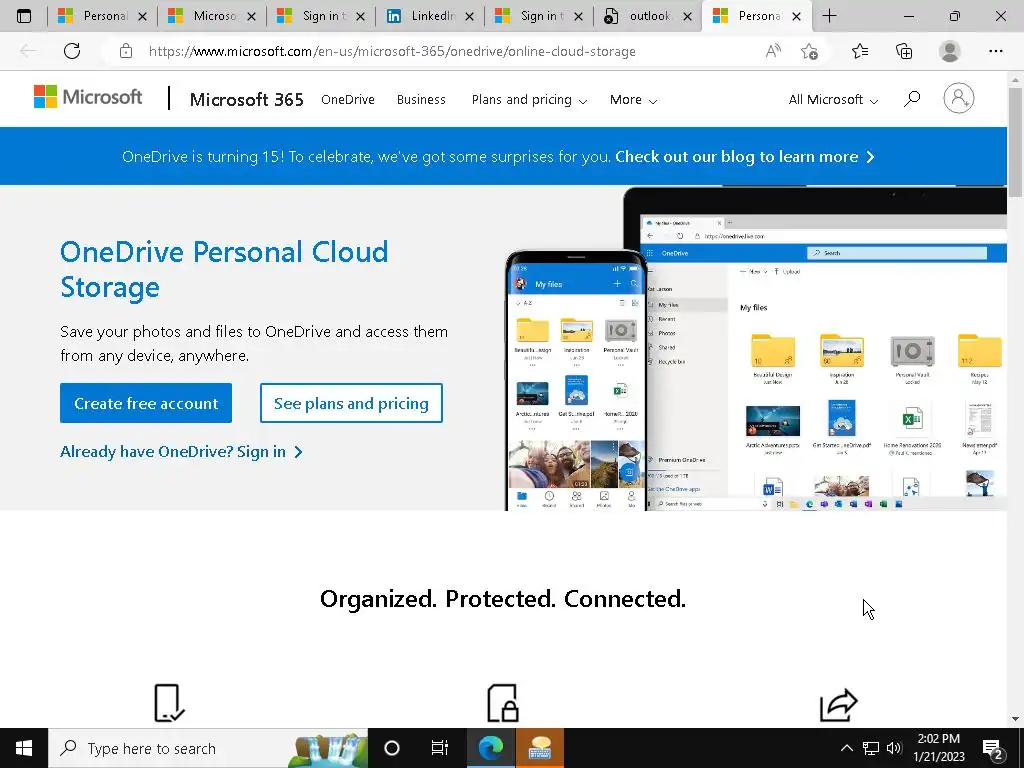
Task: Click the mobile device checkmark icon
Action: pos(169,703)
